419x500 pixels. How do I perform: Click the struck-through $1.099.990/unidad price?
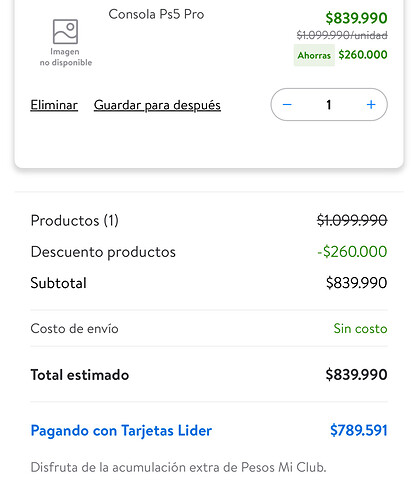coord(342,35)
